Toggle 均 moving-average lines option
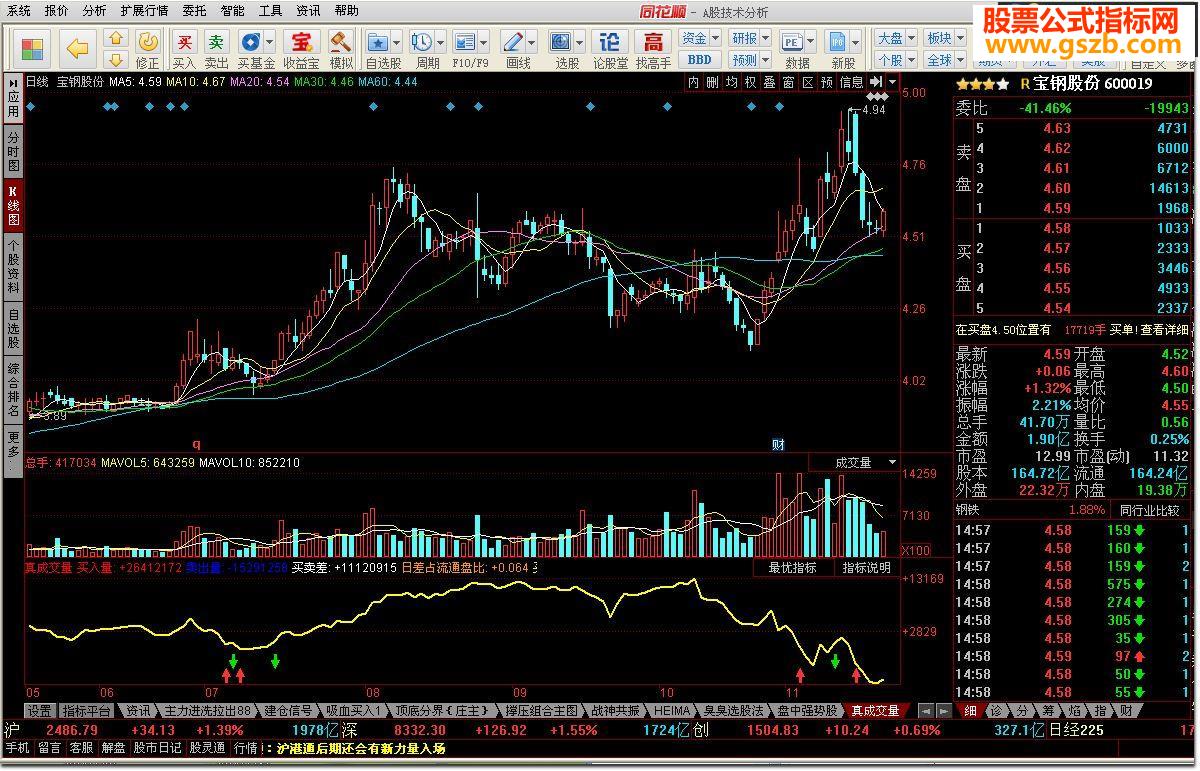Image resolution: width=1200 pixels, height=771 pixels. click(x=731, y=82)
